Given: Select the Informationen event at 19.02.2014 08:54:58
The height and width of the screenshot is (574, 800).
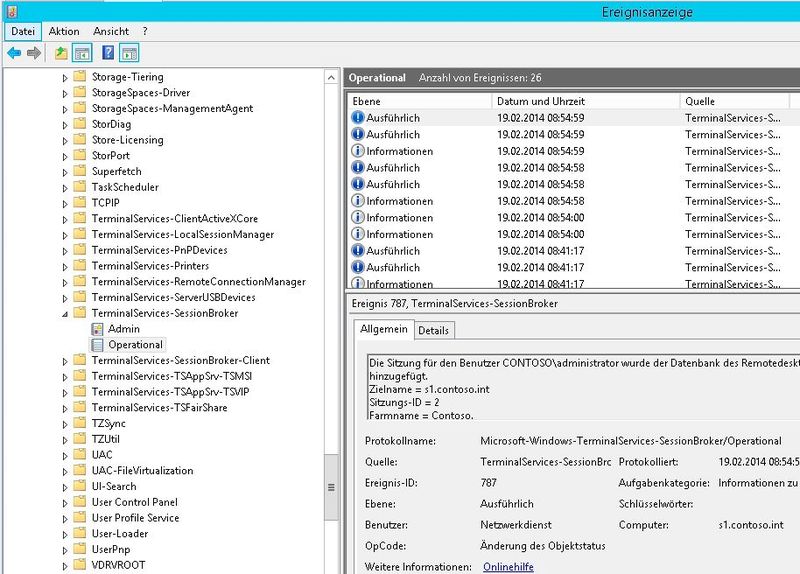Looking at the screenshot, I should [x=571, y=201].
